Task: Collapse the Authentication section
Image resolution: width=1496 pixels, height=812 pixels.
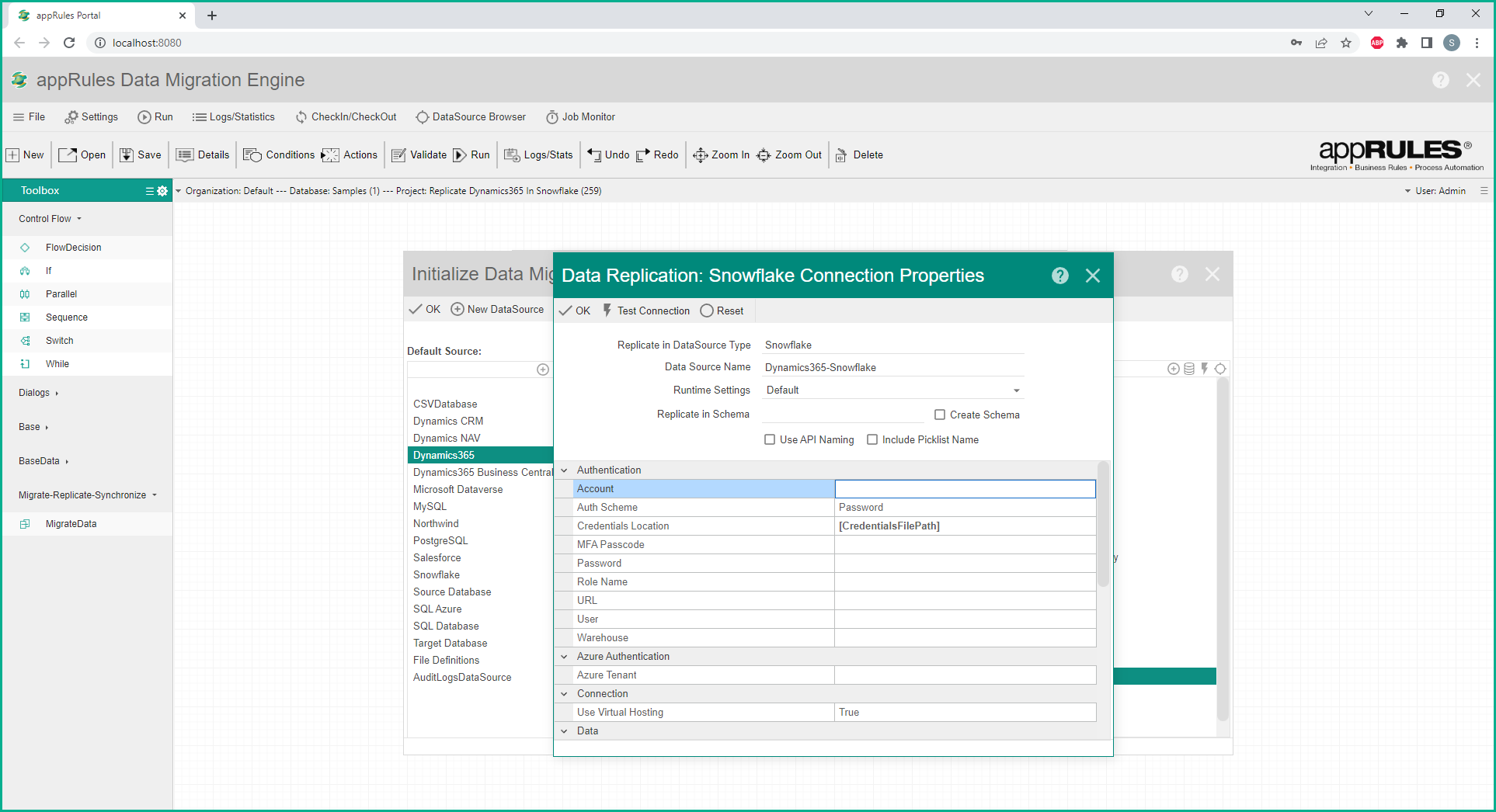Action: pyautogui.click(x=565, y=470)
